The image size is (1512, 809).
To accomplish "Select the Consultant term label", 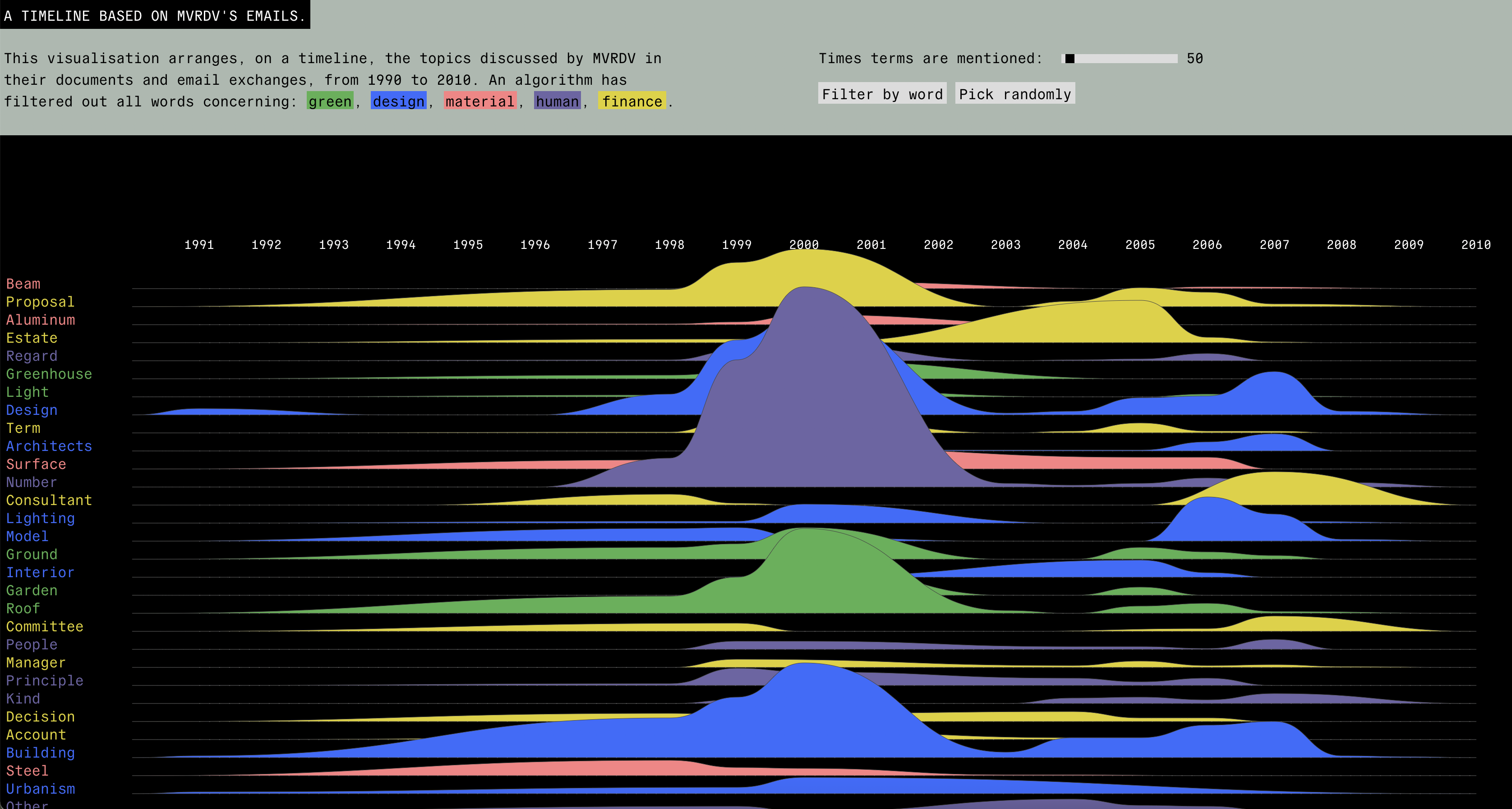I will [49, 501].
